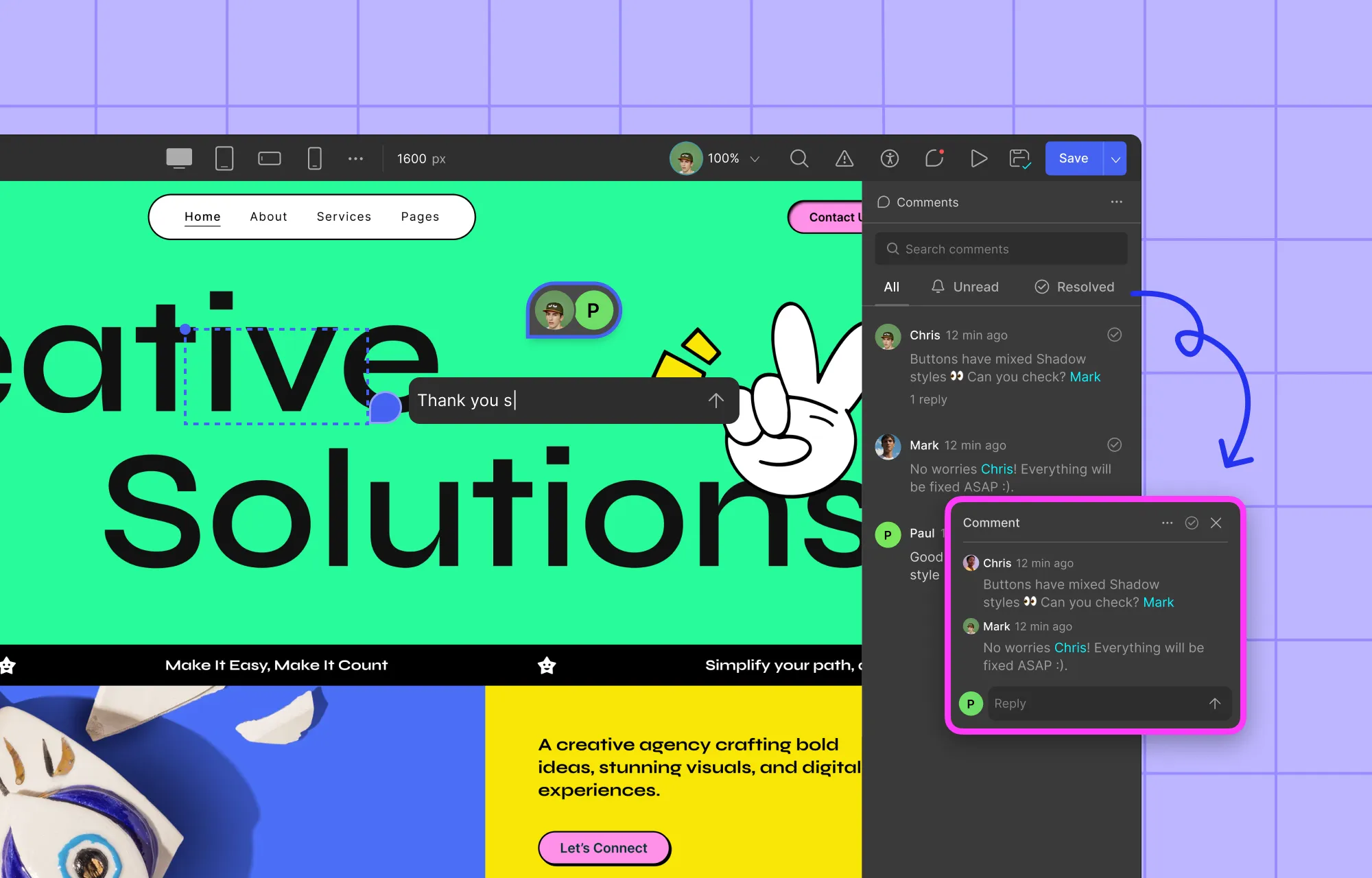Image resolution: width=1372 pixels, height=878 pixels.
Task: Open the accessibility checker icon
Action: pos(890,158)
